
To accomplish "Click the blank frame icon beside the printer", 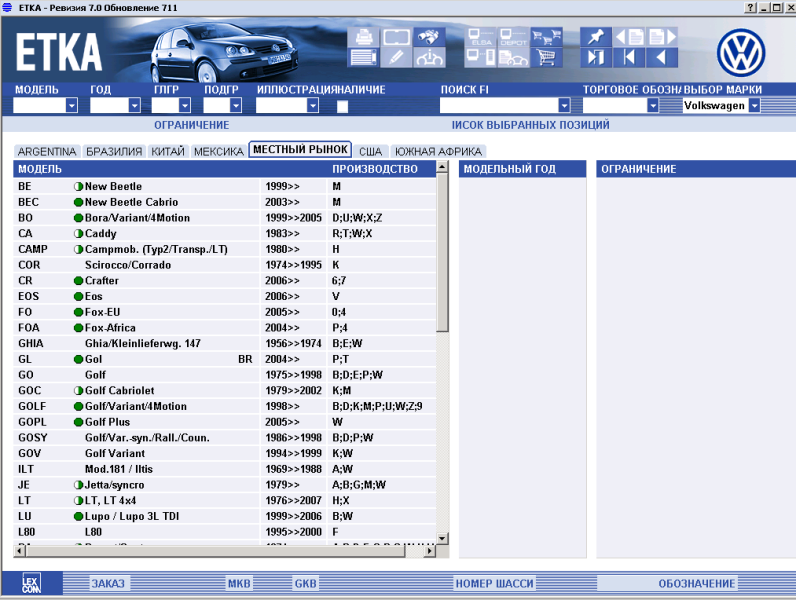I will [396, 37].
